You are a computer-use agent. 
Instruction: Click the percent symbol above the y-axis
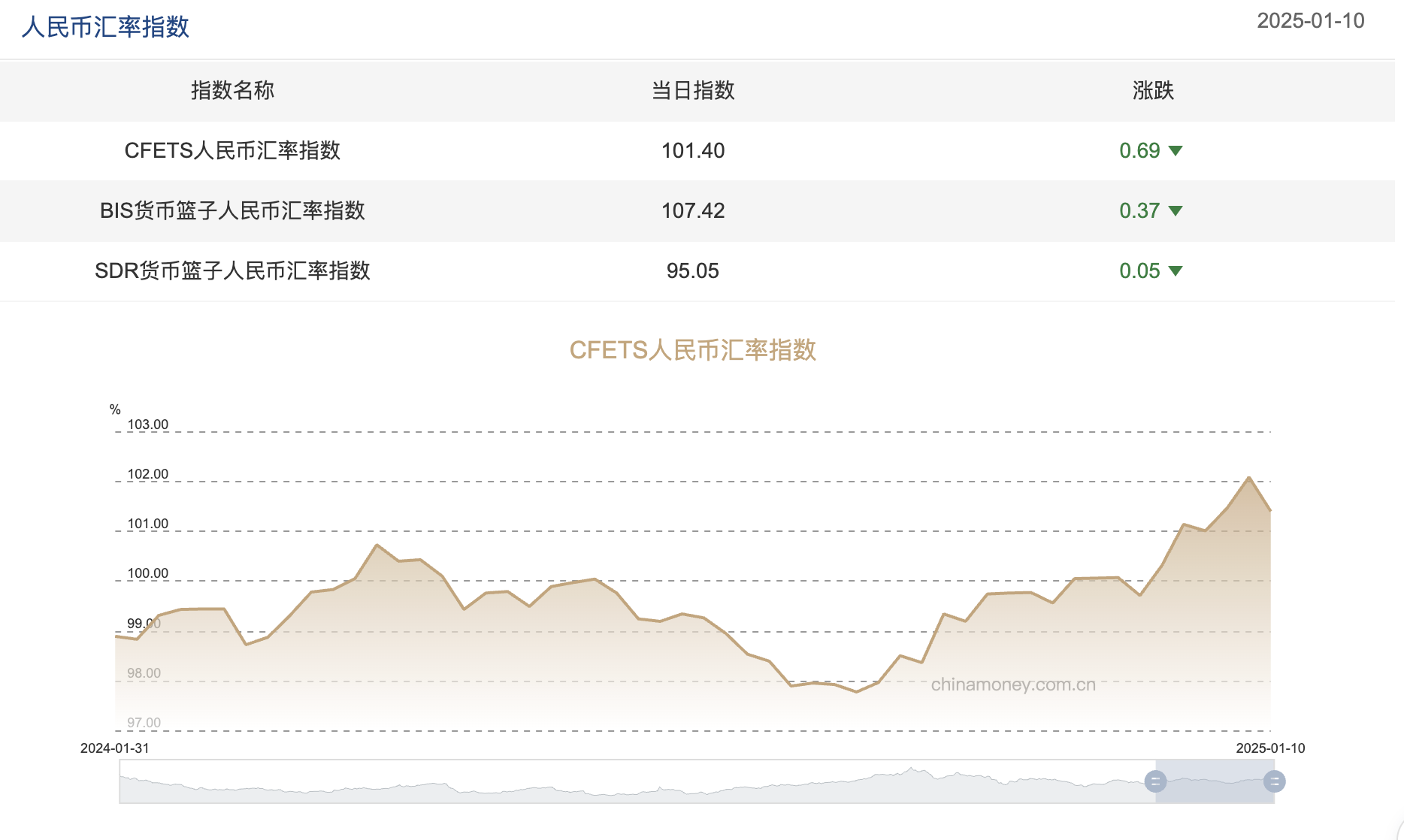click(x=114, y=409)
